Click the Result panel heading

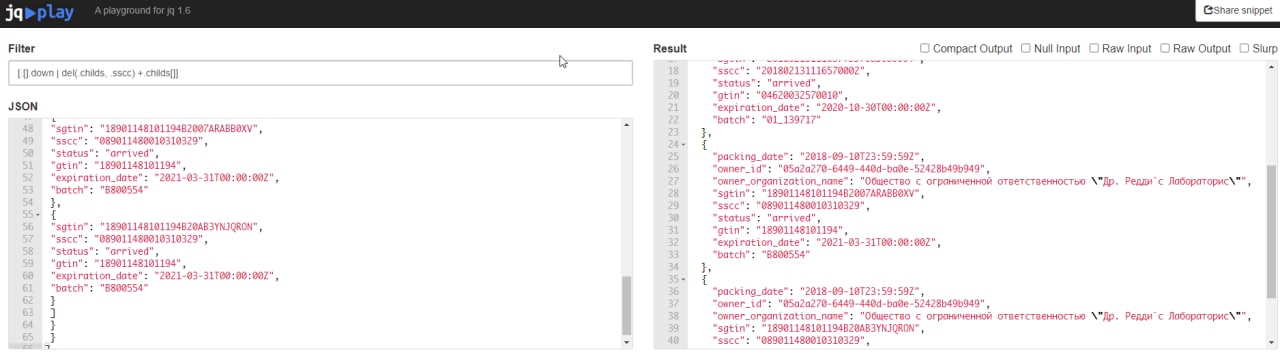click(670, 49)
